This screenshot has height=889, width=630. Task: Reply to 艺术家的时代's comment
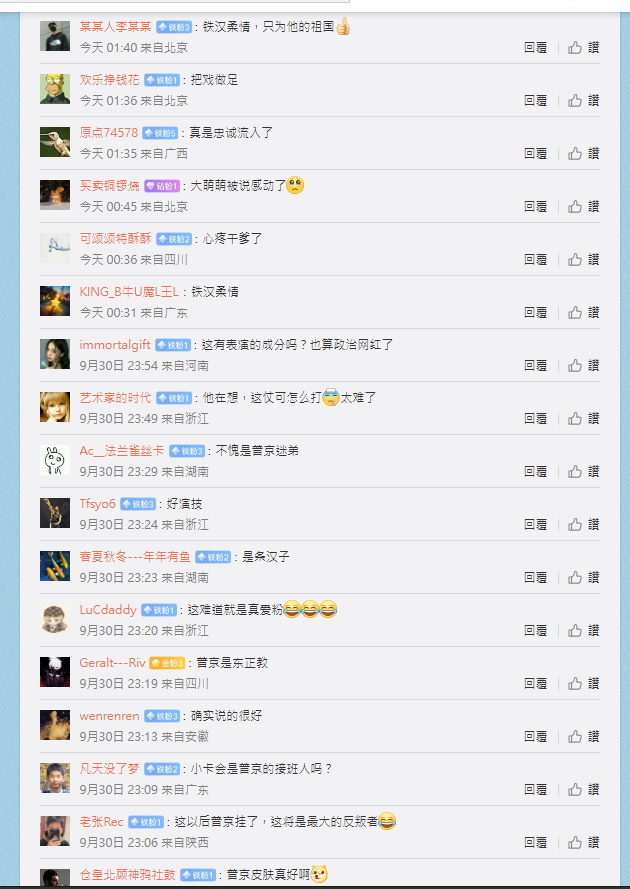[535, 418]
